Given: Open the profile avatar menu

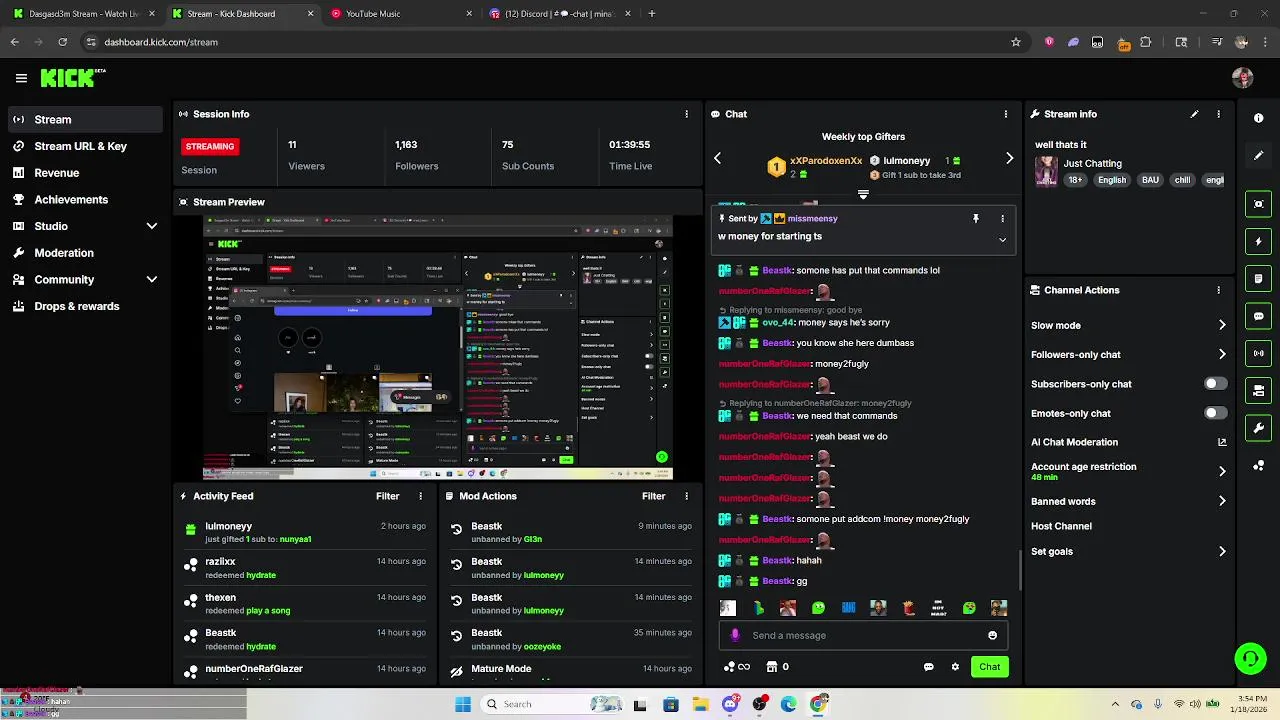Looking at the screenshot, I should pos(1243,78).
